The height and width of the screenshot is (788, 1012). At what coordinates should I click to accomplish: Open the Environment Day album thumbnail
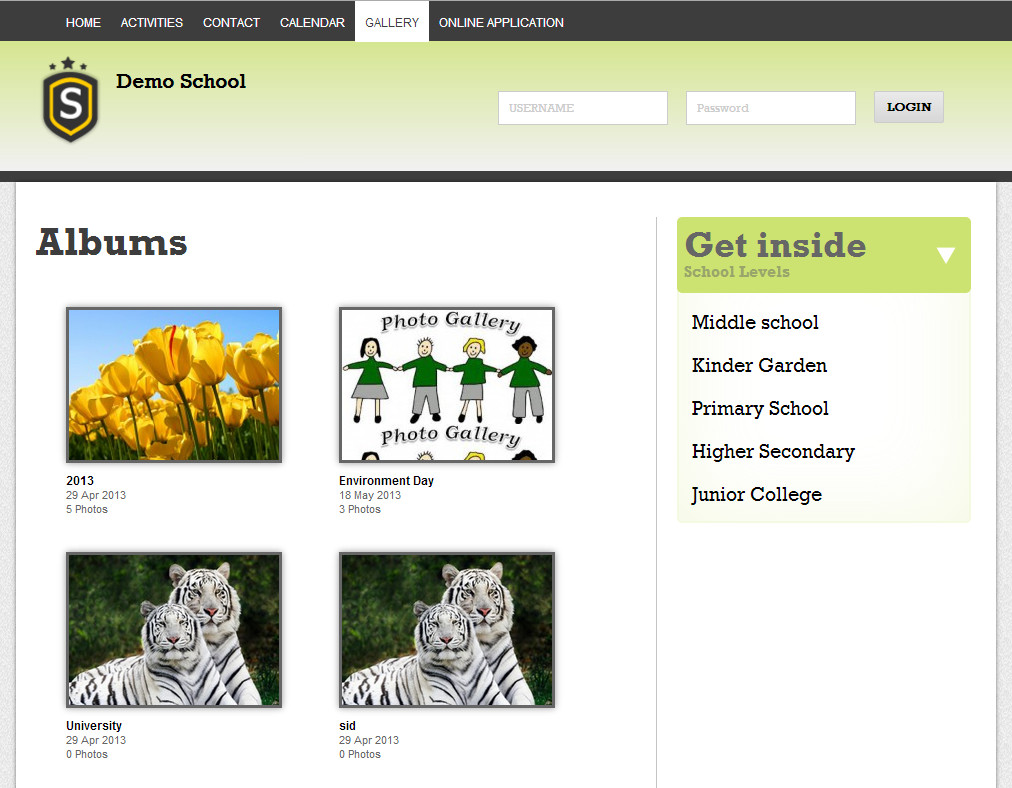click(x=447, y=385)
